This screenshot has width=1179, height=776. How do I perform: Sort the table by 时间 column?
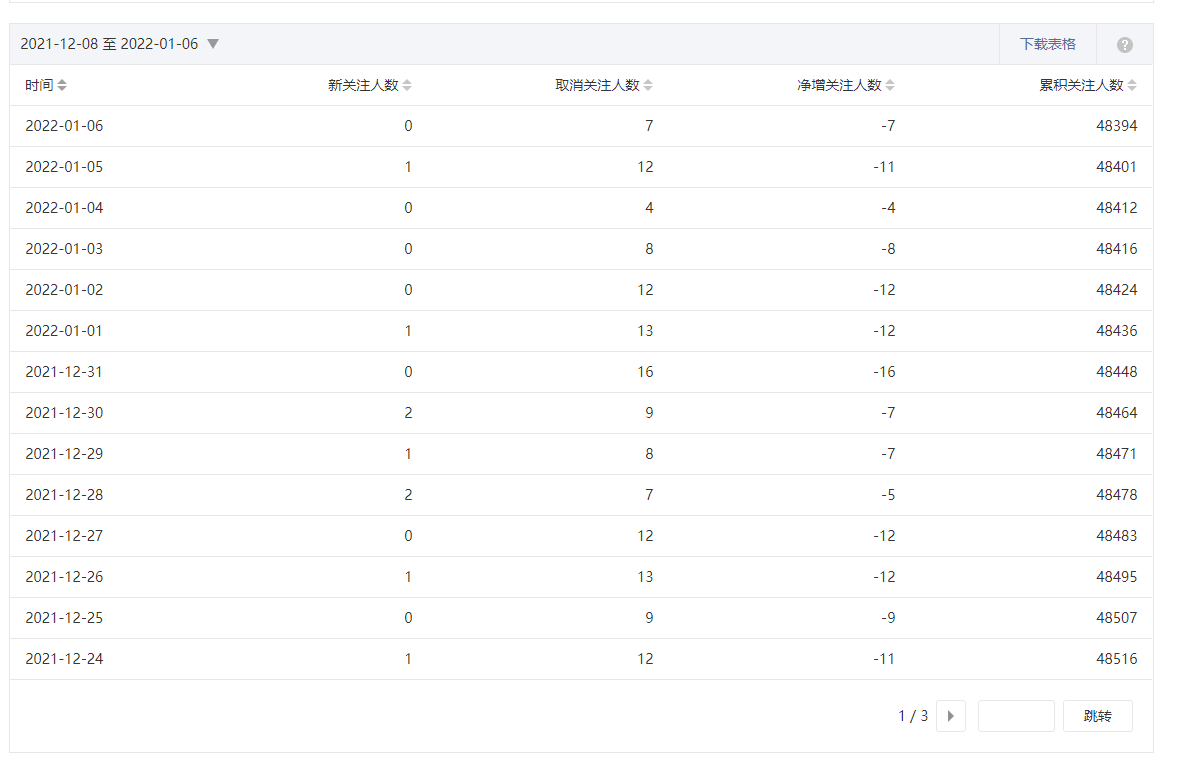(62, 86)
